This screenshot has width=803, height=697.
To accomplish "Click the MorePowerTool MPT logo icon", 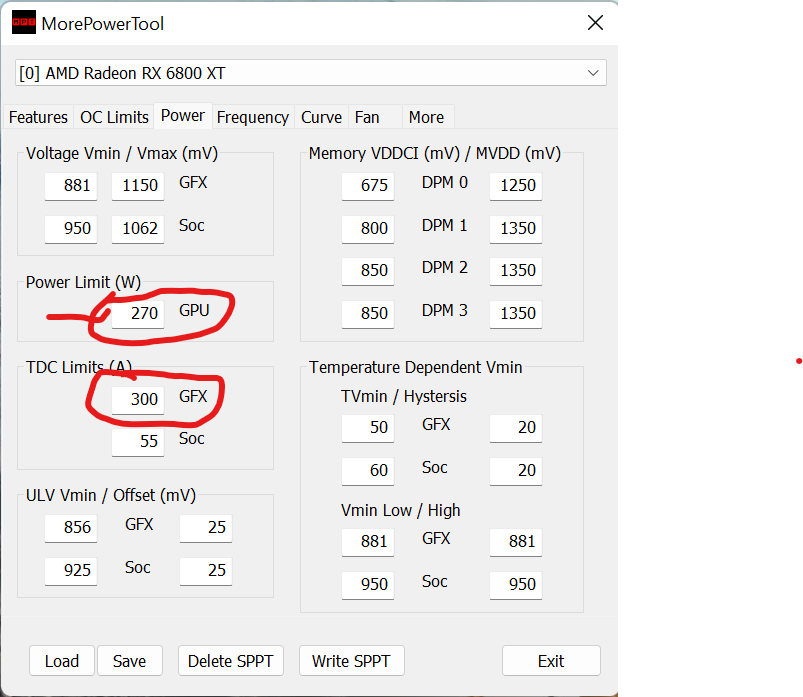I will [x=24, y=22].
